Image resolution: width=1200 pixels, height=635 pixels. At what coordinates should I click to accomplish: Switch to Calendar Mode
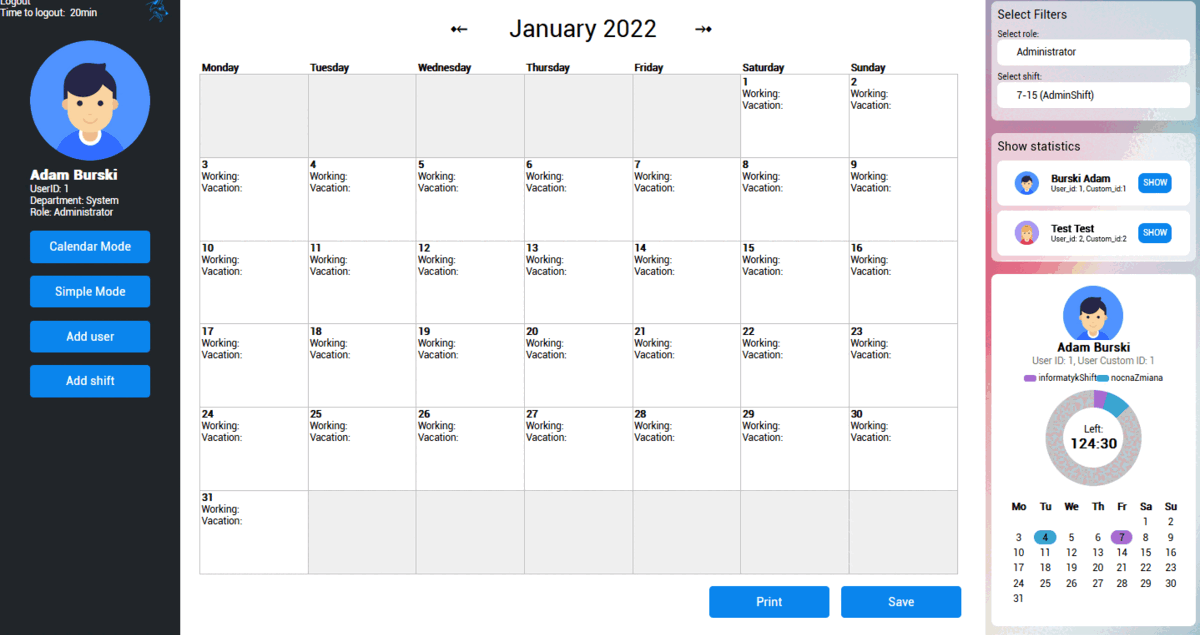[89, 247]
